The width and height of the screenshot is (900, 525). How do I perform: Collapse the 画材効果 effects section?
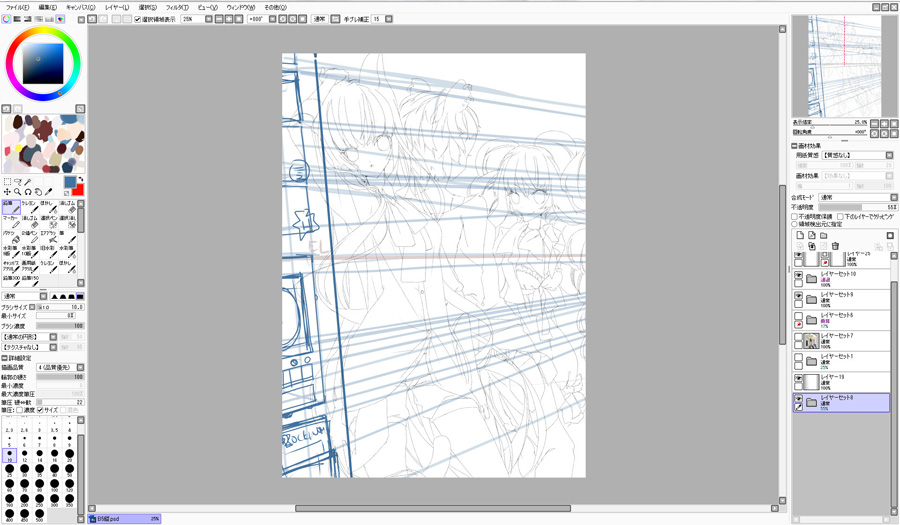(794, 146)
